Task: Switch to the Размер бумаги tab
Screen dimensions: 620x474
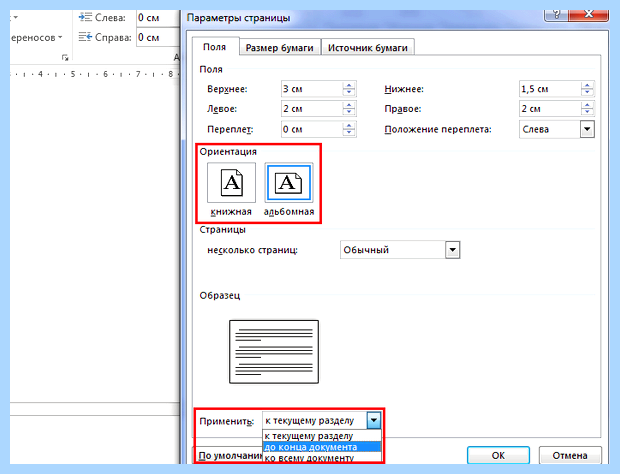Action: (x=280, y=48)
